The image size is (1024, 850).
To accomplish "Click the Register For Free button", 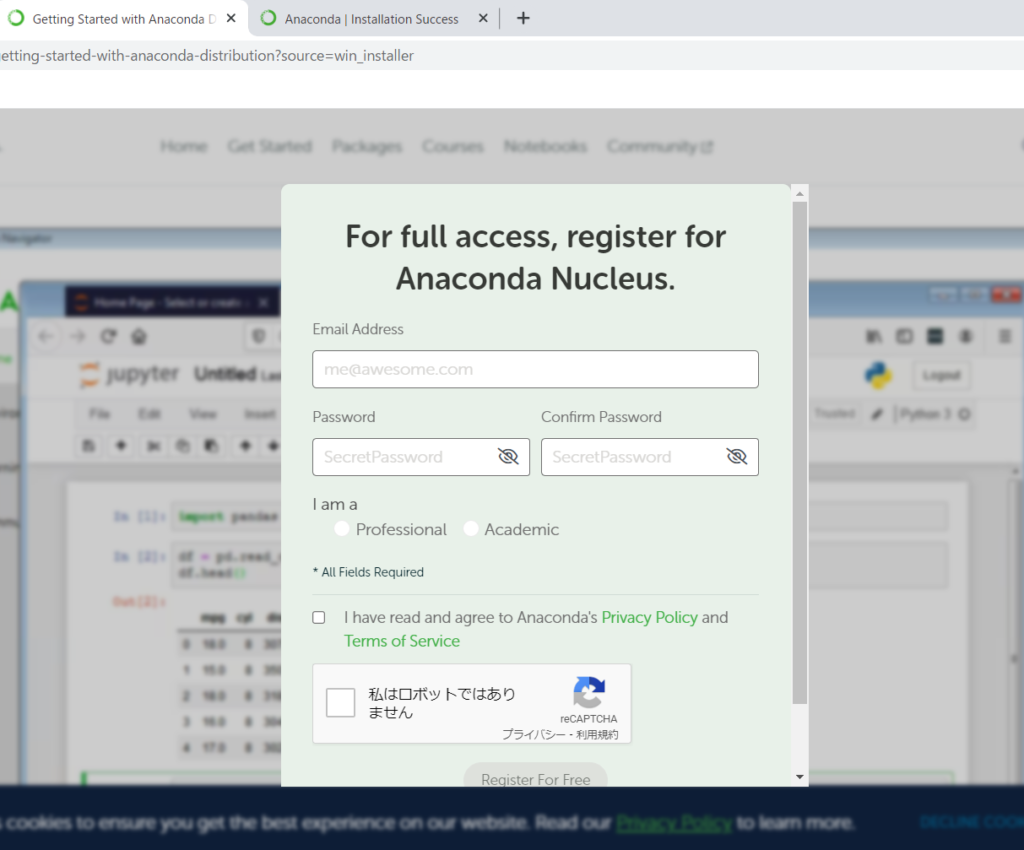I will [536, 776].
